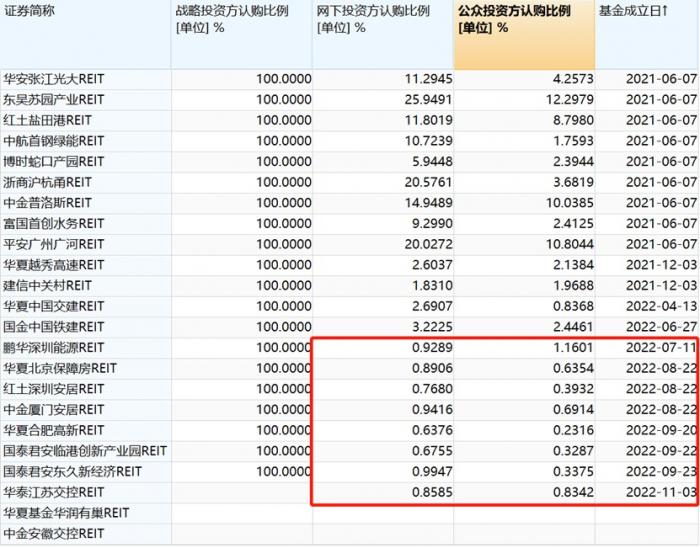Select row 东吴苏园产业REIT

coord(350,100)
